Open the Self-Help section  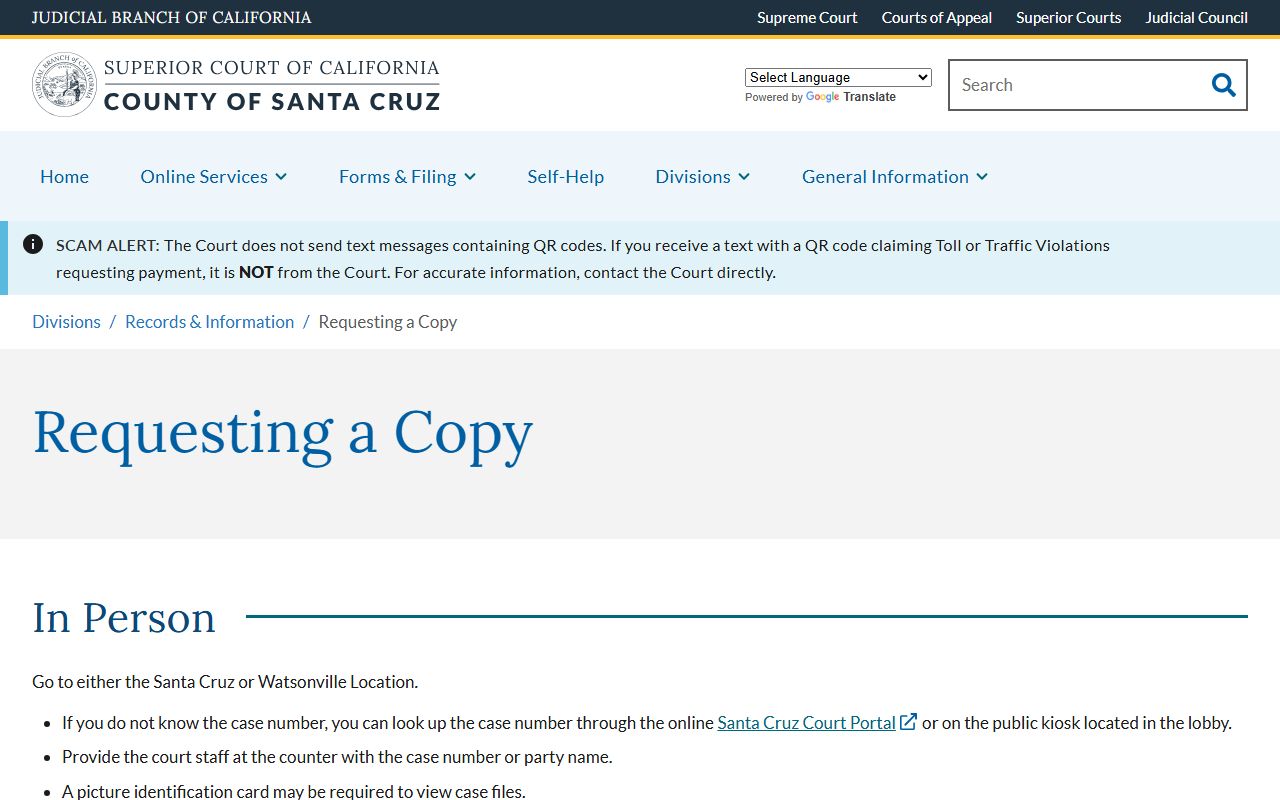pyautogui.click(x=565, y=176)
